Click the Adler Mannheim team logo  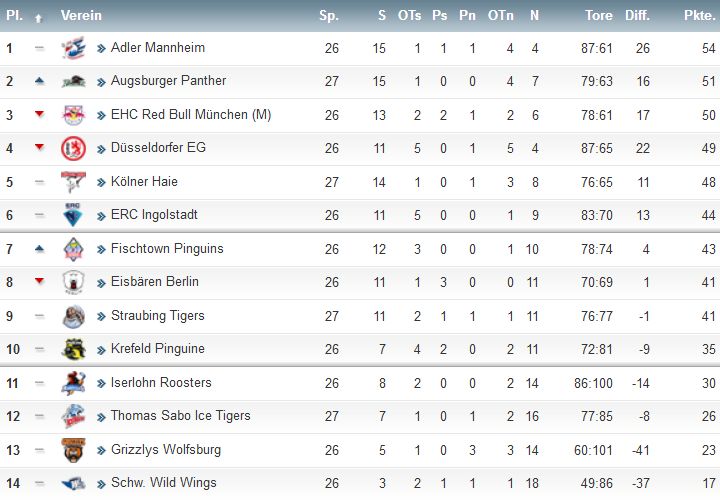click(x=73, y=48)
